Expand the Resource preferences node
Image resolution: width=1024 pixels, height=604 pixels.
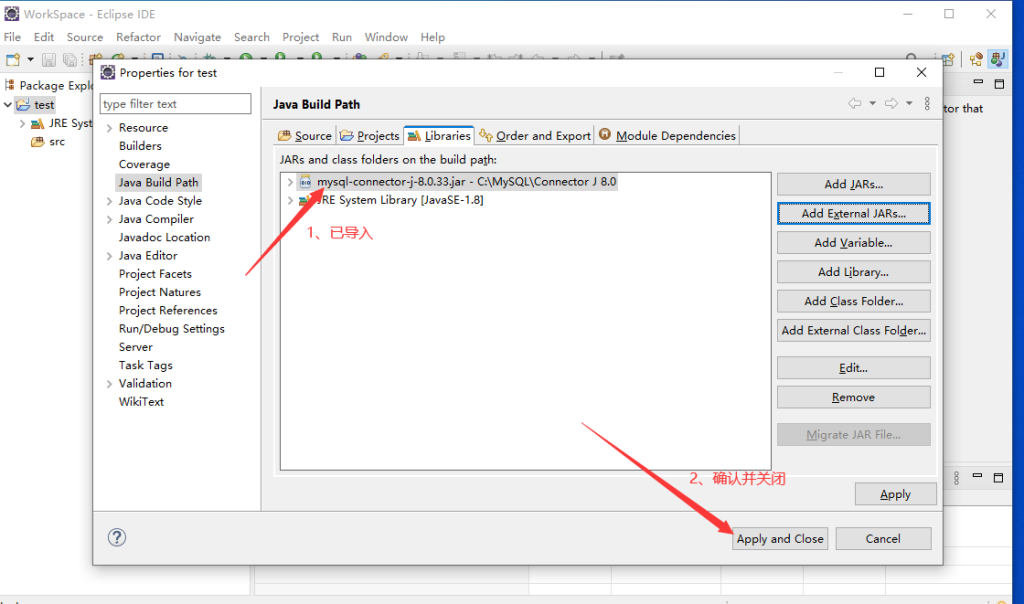(109, 128)
